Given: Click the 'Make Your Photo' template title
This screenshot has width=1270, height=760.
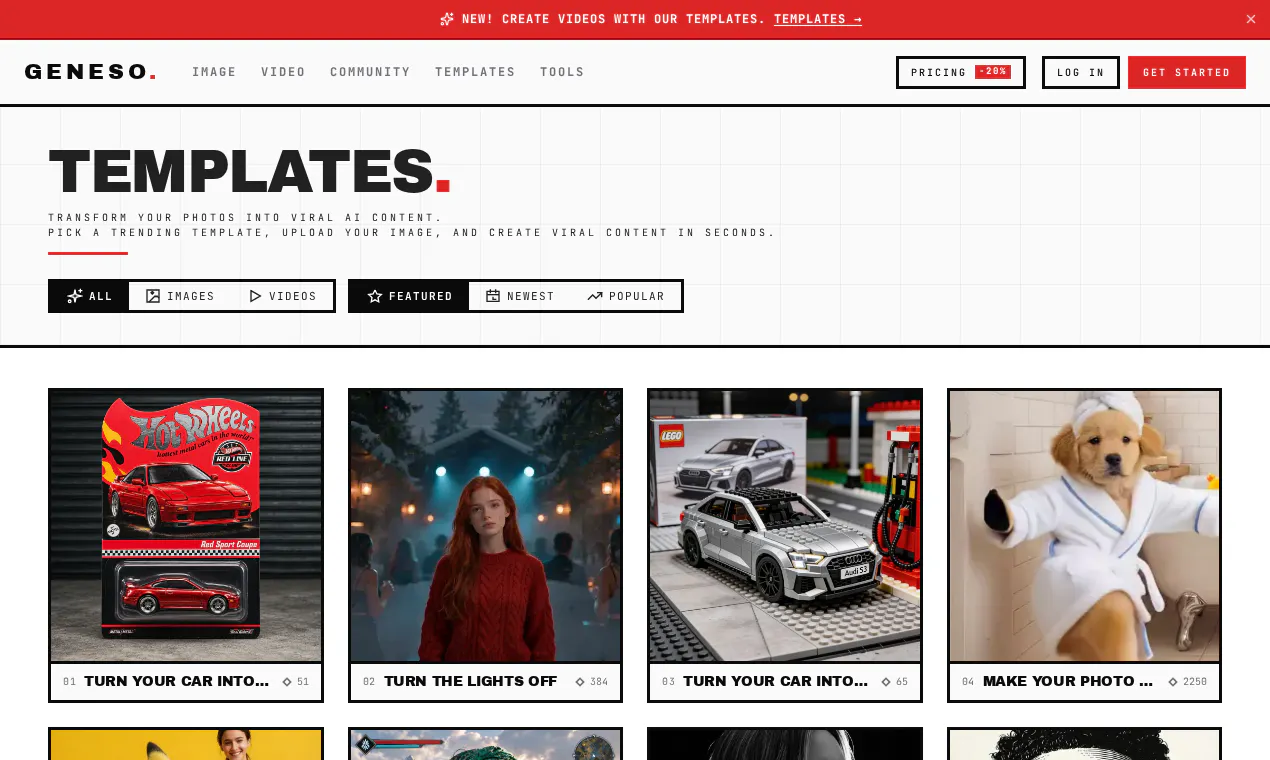Looking at the screenshot, I should click(1068, 681).
